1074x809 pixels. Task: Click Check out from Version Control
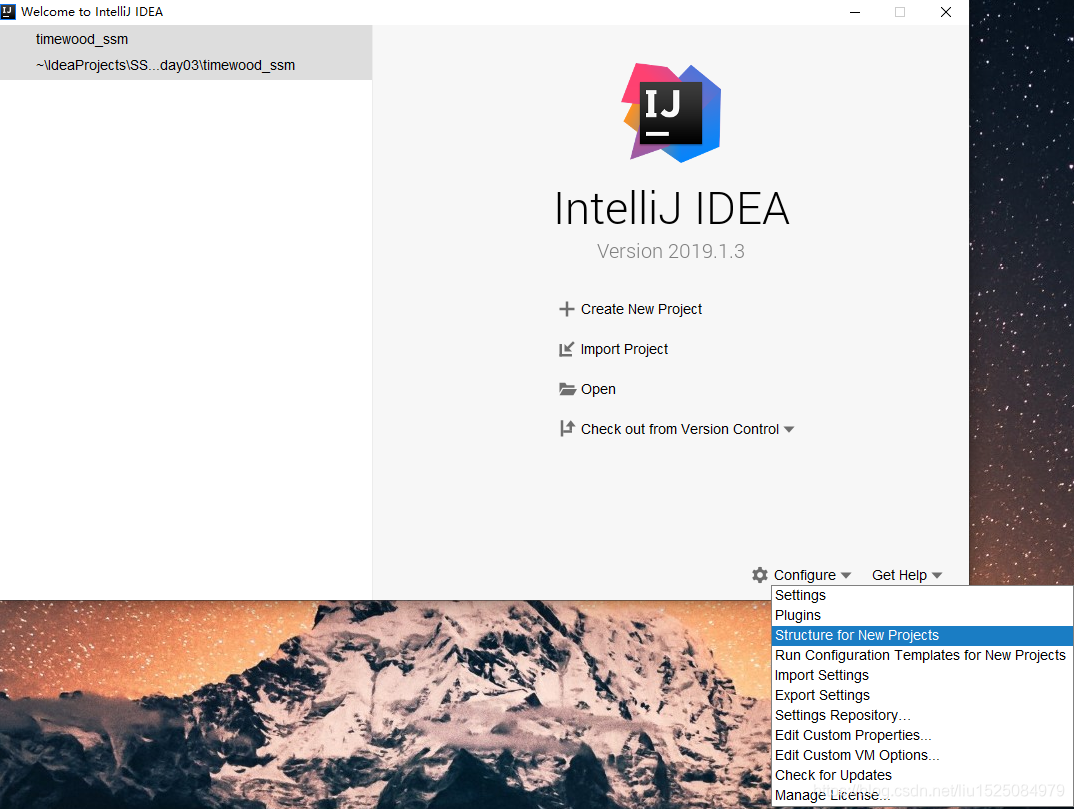679,429
